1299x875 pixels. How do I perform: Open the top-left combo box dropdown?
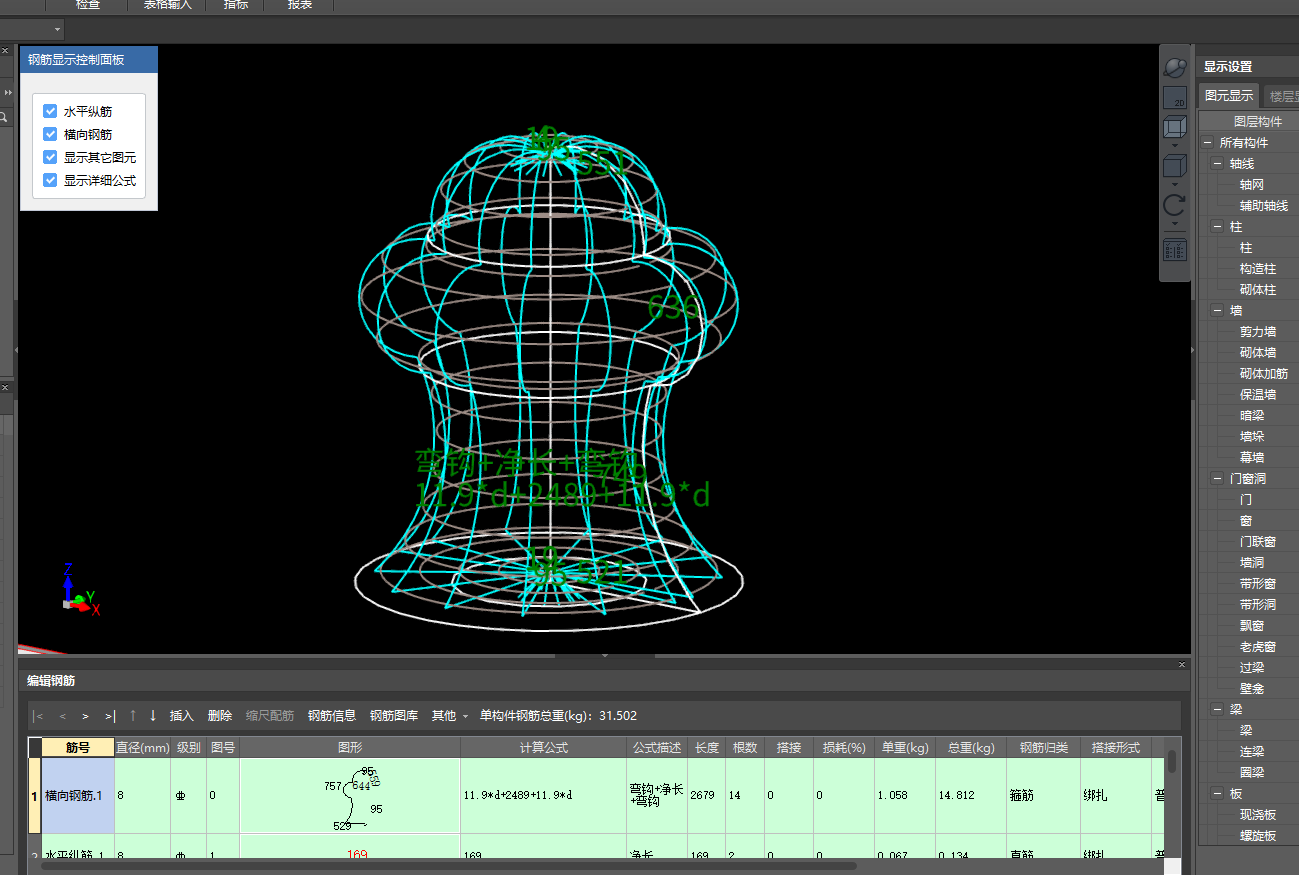pos(56,30)
